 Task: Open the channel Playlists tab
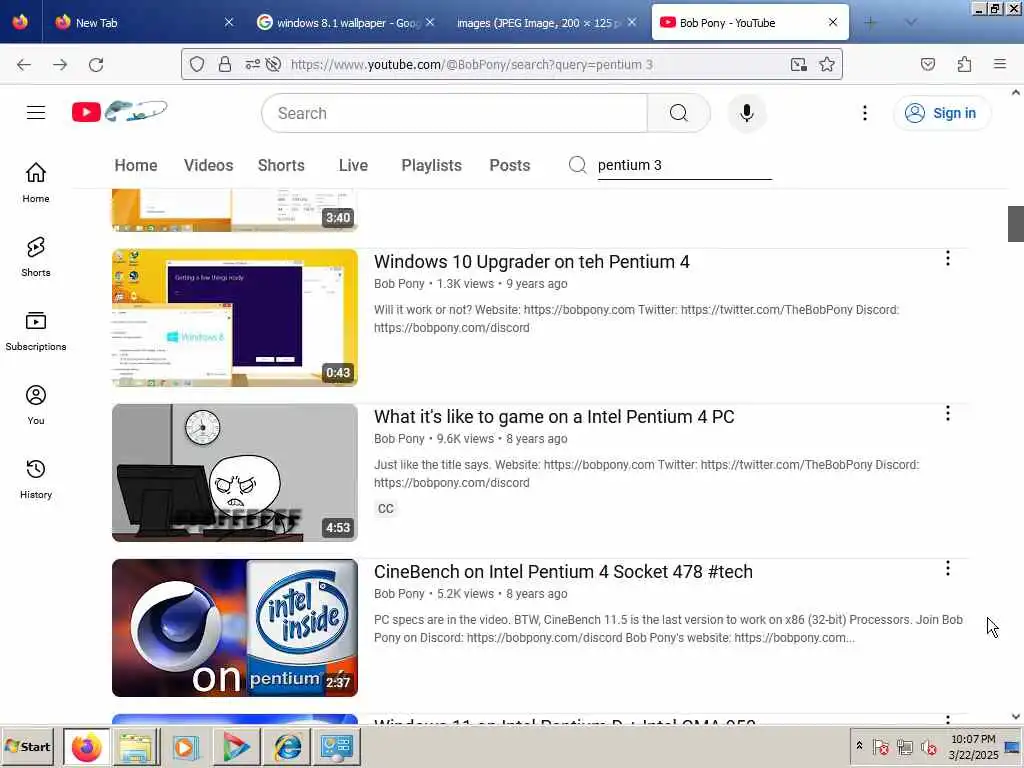pos(431,165)
